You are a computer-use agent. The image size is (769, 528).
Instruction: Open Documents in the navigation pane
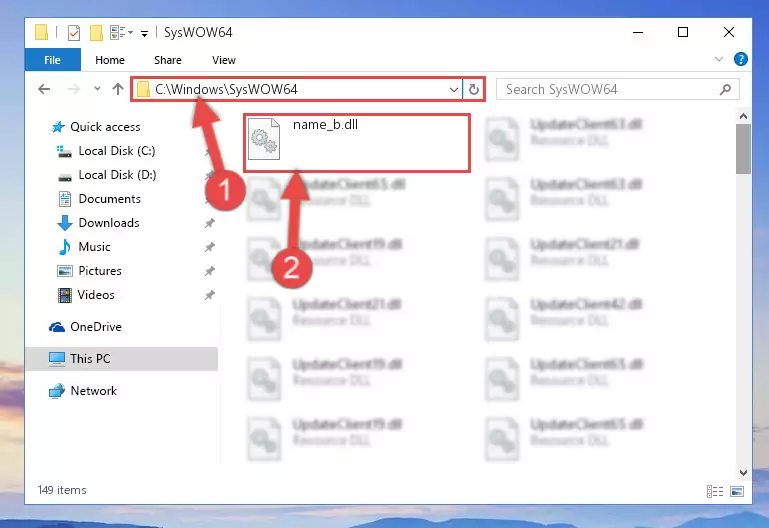click(109, 199)
